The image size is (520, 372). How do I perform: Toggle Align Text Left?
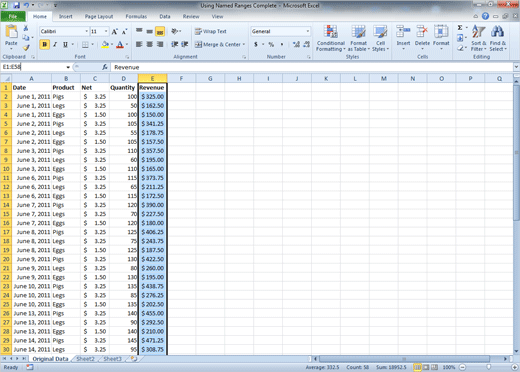(139, 44)
